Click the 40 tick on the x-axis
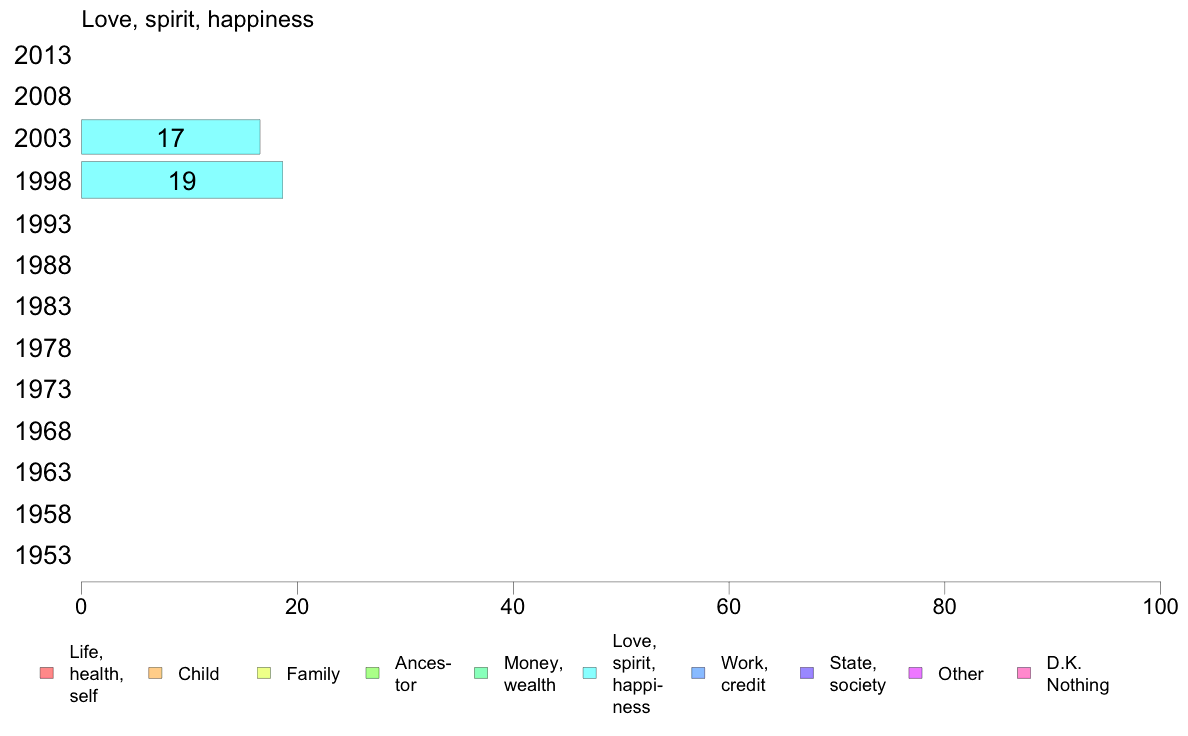 click(513, 606)
